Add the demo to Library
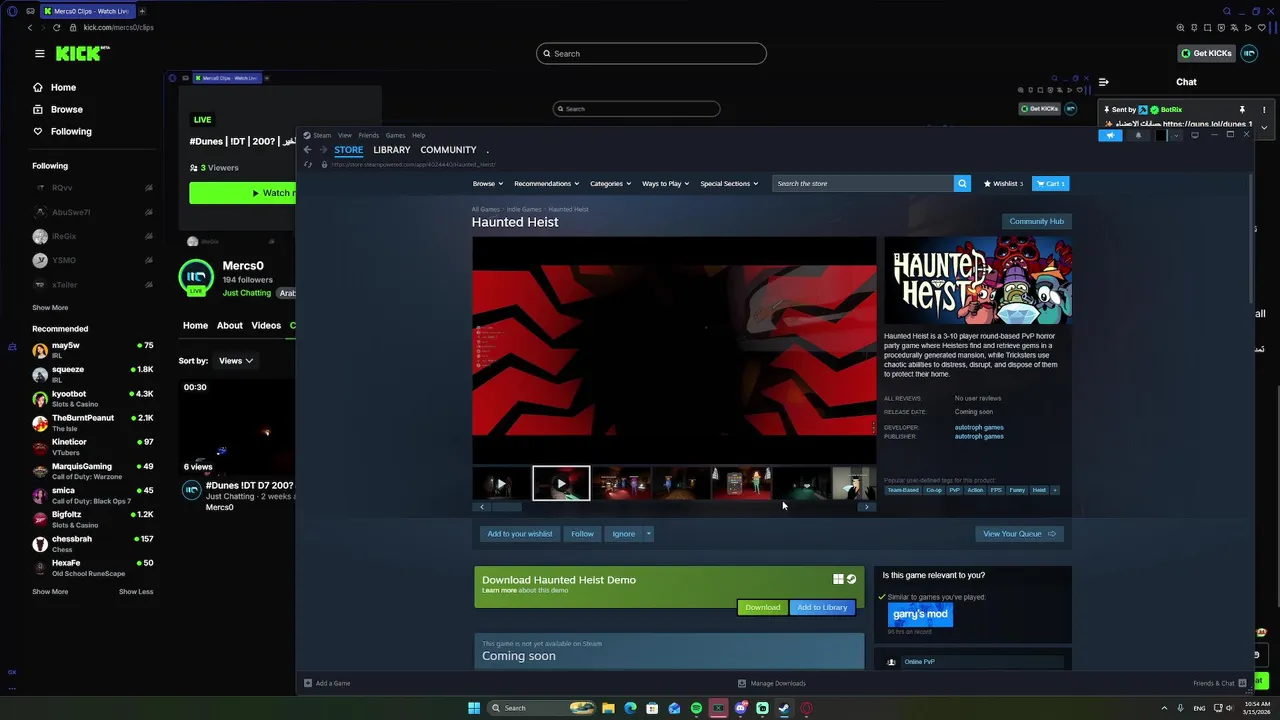Image resolution: width=1280 pixels, height=720 pixels. click(822, 607)
